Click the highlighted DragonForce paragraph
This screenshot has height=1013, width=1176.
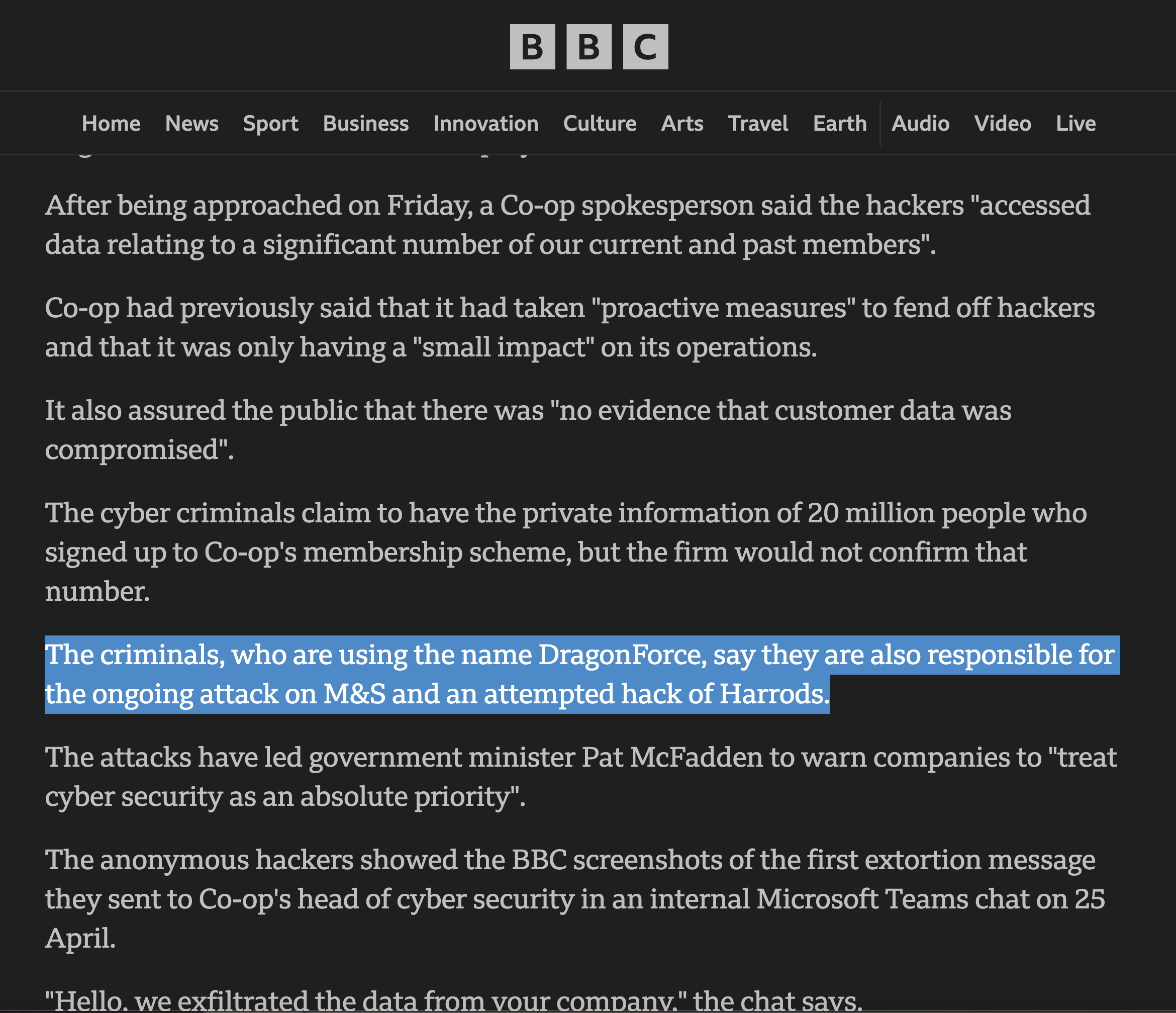582,675
